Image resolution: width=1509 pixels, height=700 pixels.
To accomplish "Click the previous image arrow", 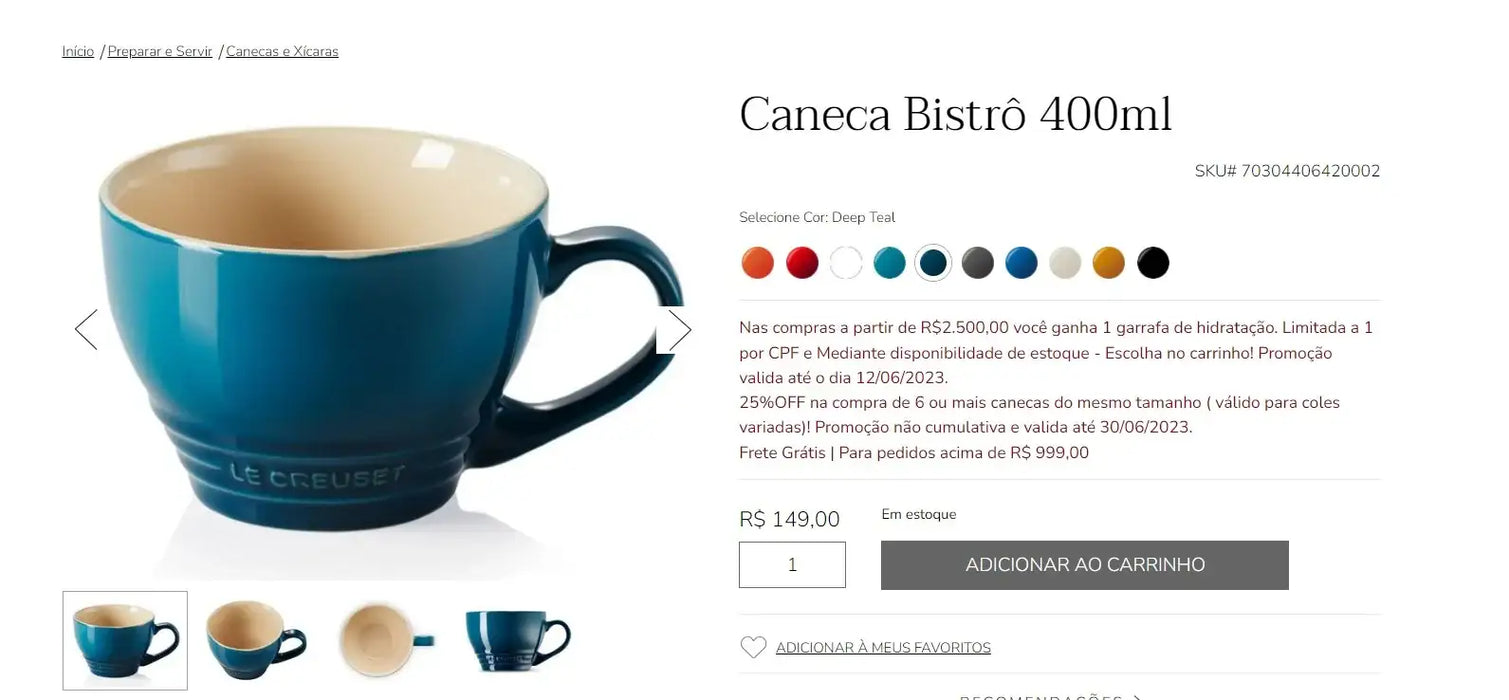I will tap(87, 329).
